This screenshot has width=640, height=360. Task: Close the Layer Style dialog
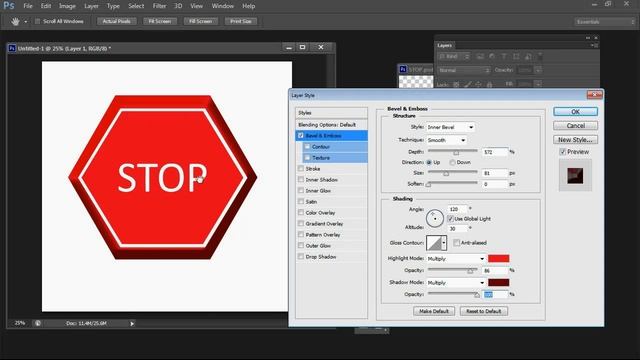pos(594,95)
